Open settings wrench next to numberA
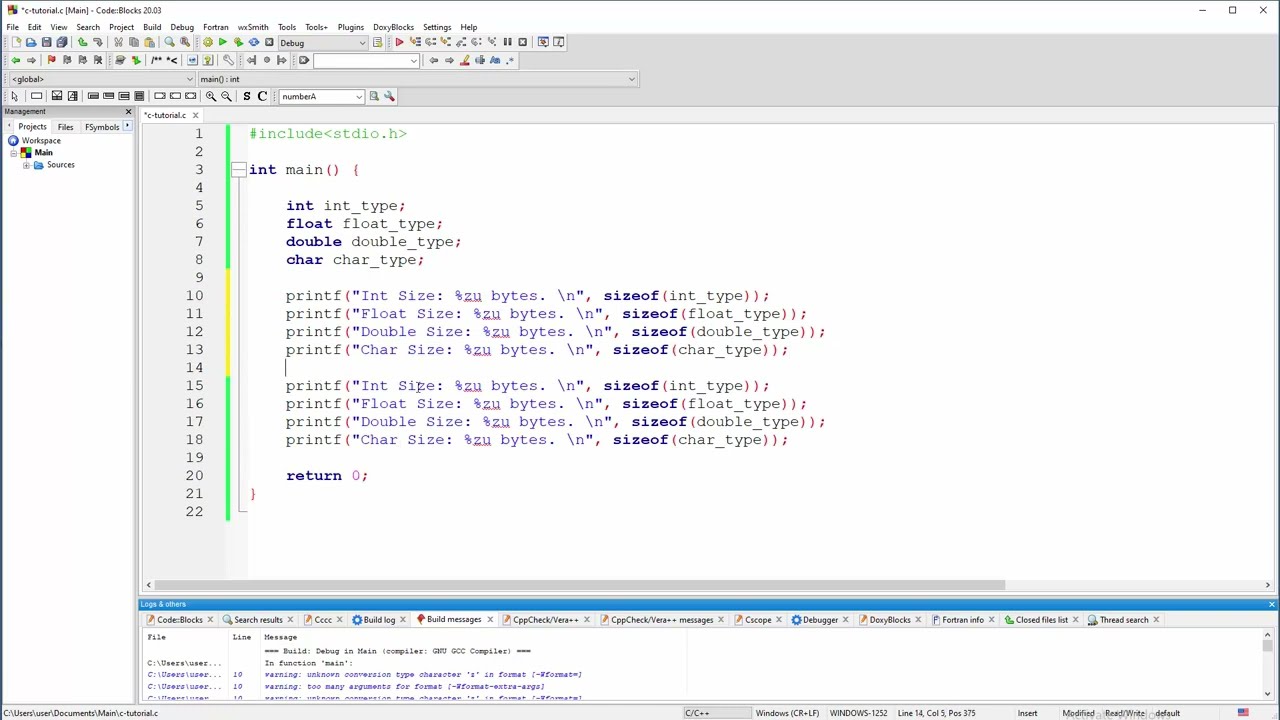 389,96
